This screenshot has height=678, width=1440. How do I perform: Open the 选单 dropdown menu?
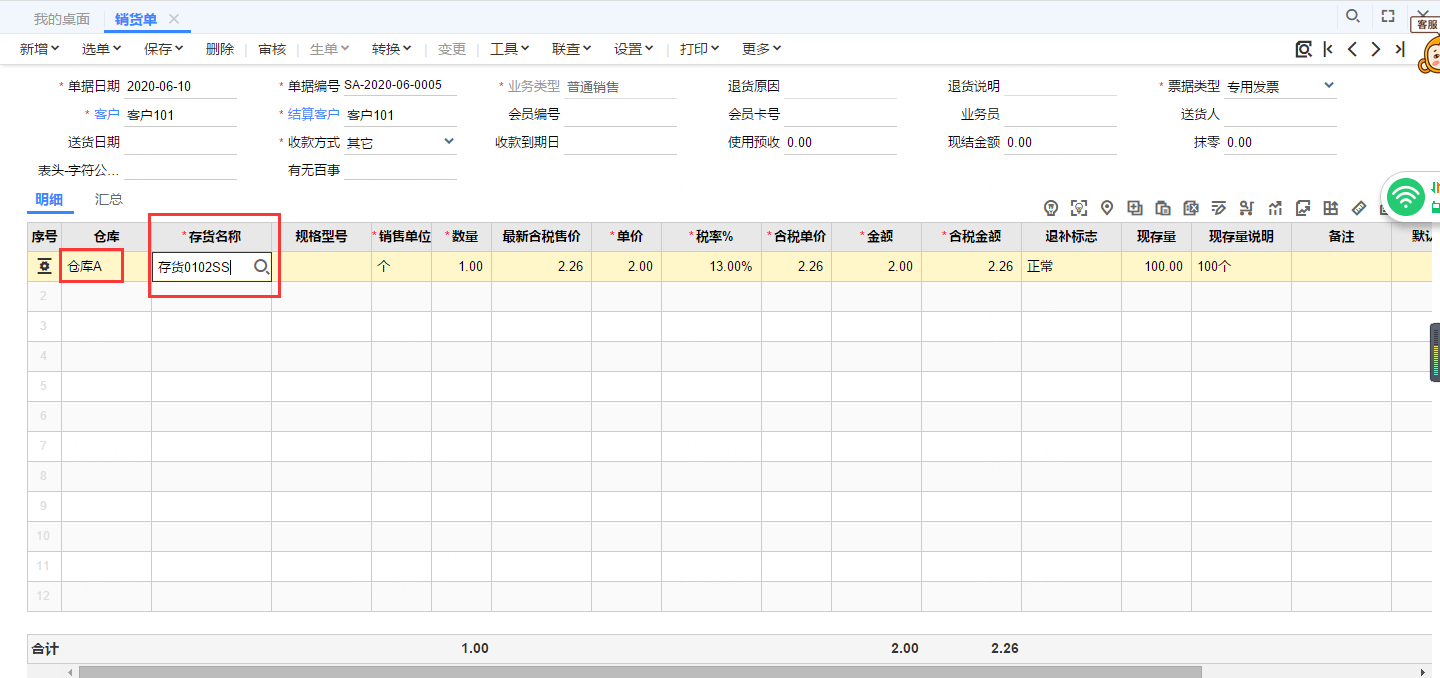pos(102,49)
